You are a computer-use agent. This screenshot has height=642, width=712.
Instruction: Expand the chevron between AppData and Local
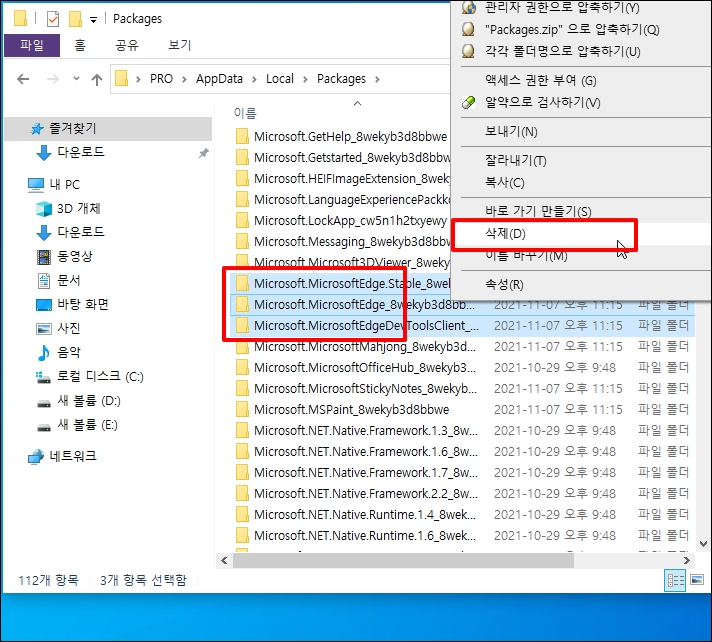click(254, 79)
